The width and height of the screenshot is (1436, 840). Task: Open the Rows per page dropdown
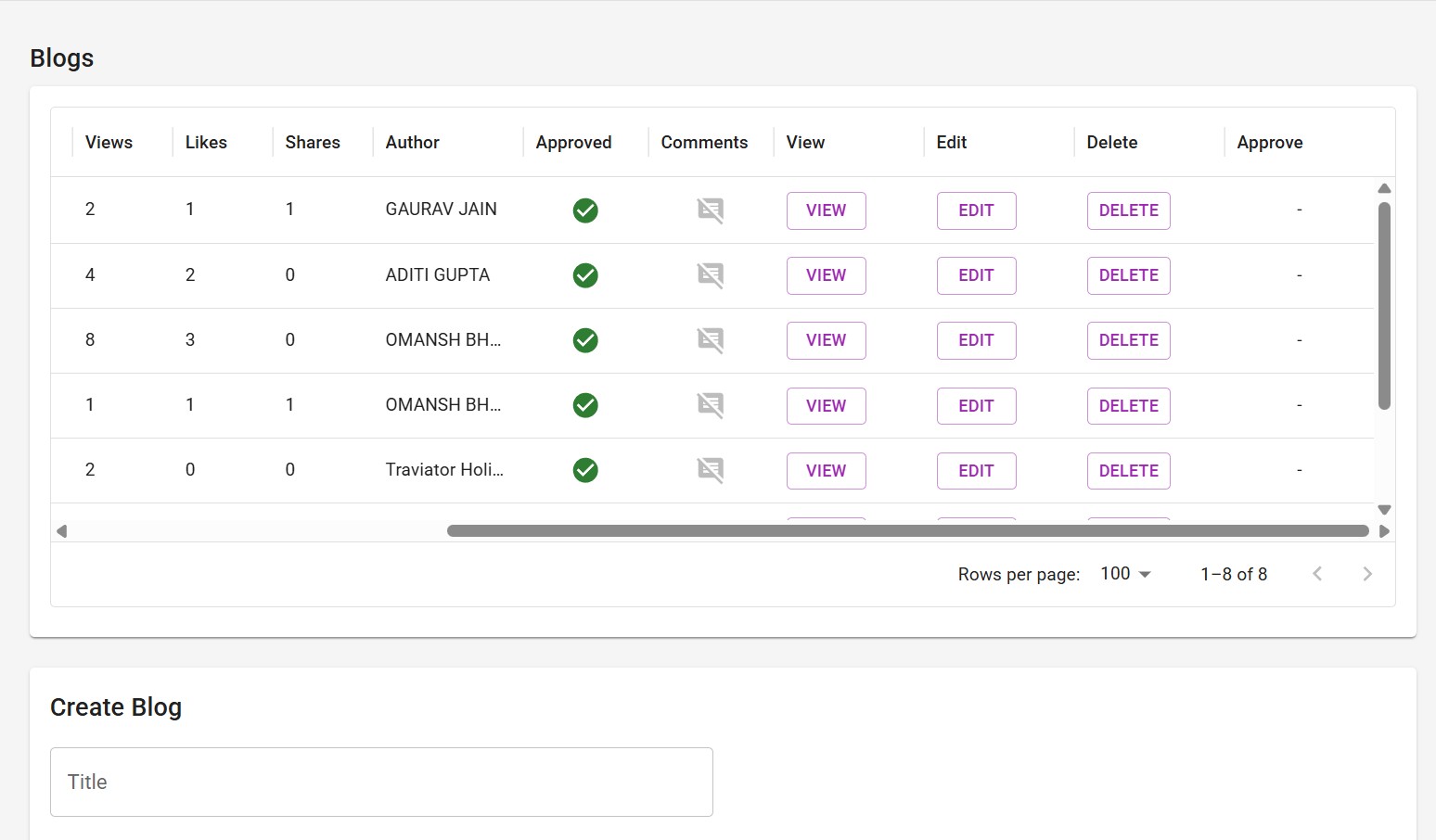(x=1126, y=574)
